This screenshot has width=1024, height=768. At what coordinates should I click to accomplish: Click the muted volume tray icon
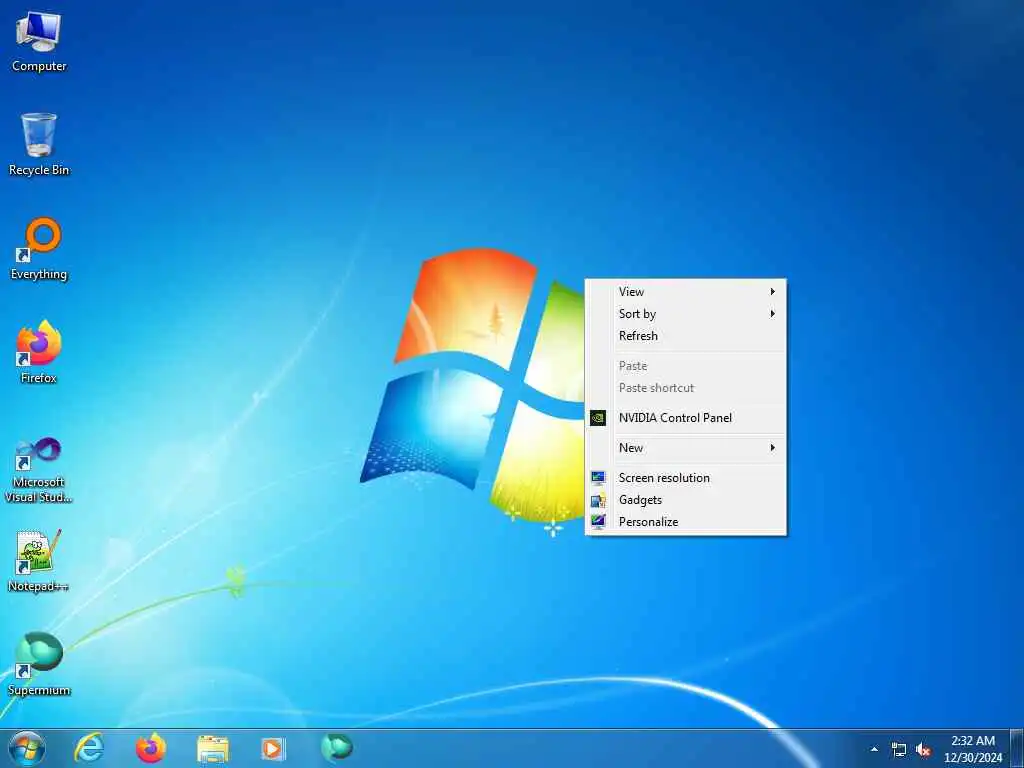(923, 750)
